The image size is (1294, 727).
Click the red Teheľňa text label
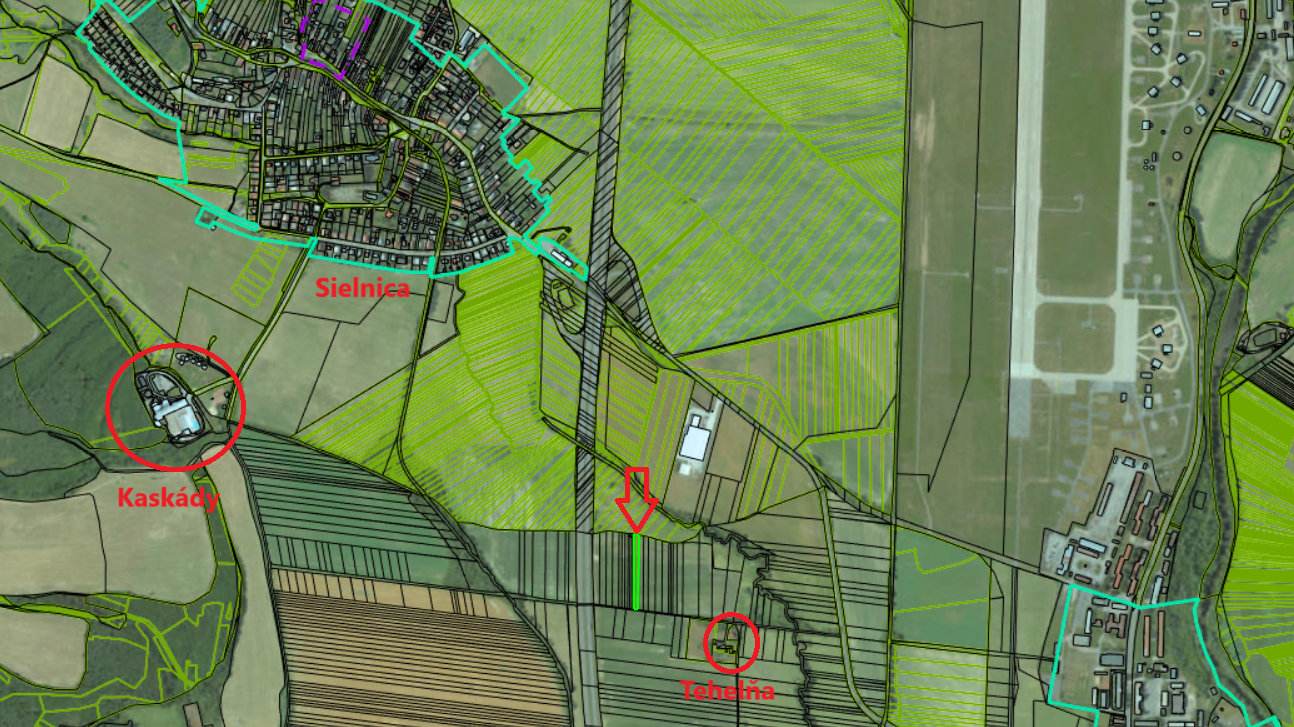(x=727, y=690)
